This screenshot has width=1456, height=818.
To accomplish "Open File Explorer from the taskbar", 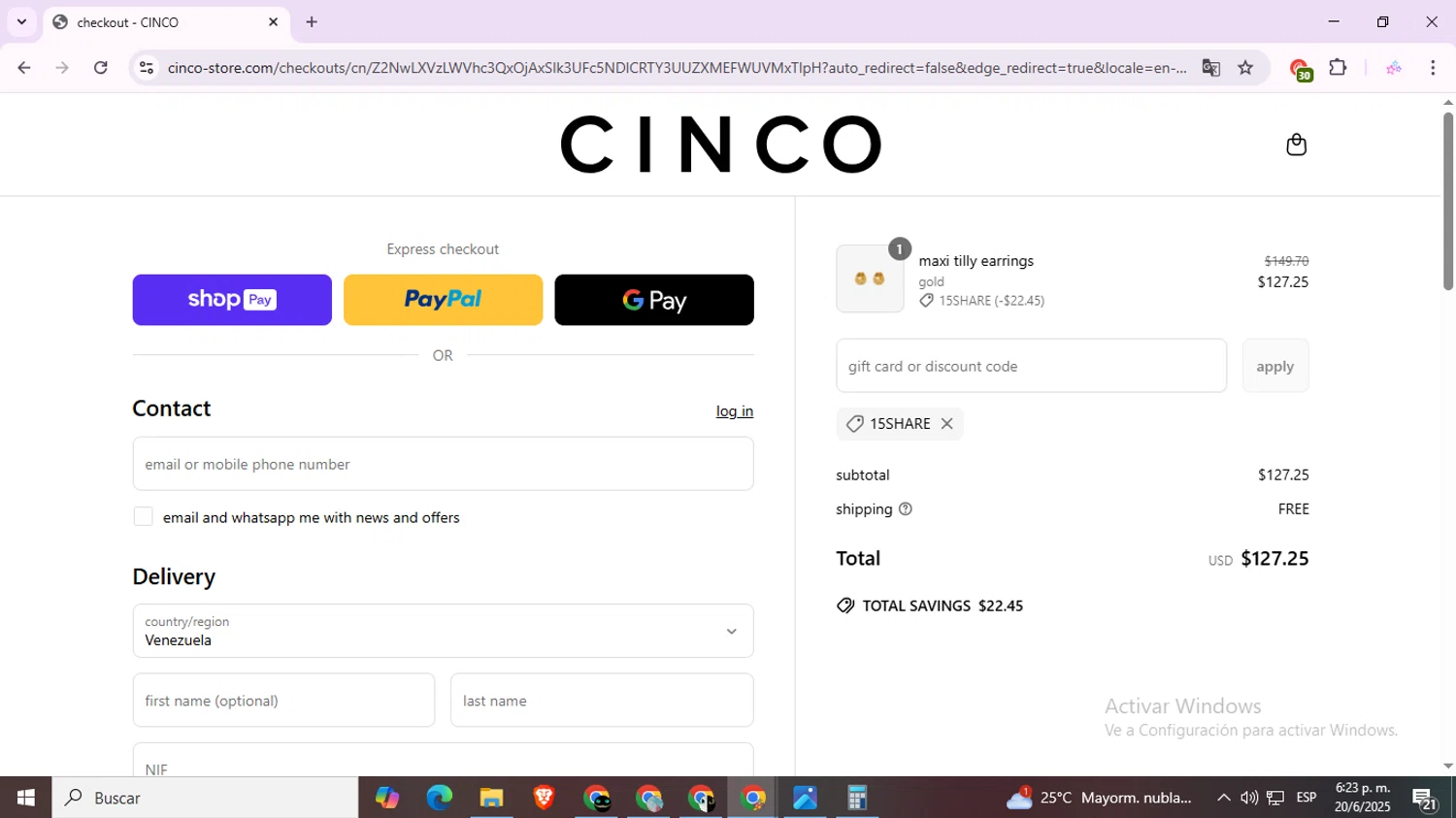I will click(x=491, y=798).
